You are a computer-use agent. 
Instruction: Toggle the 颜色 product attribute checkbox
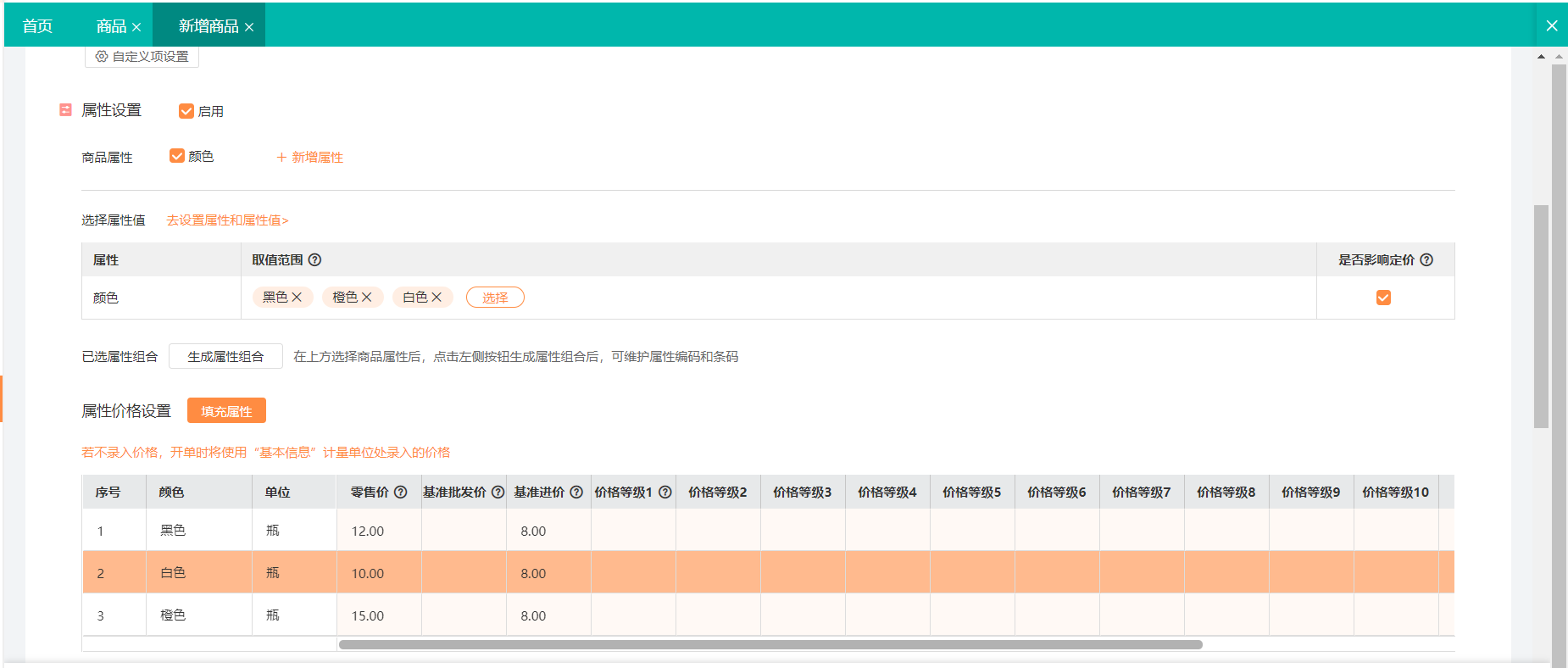coord(177,156)
